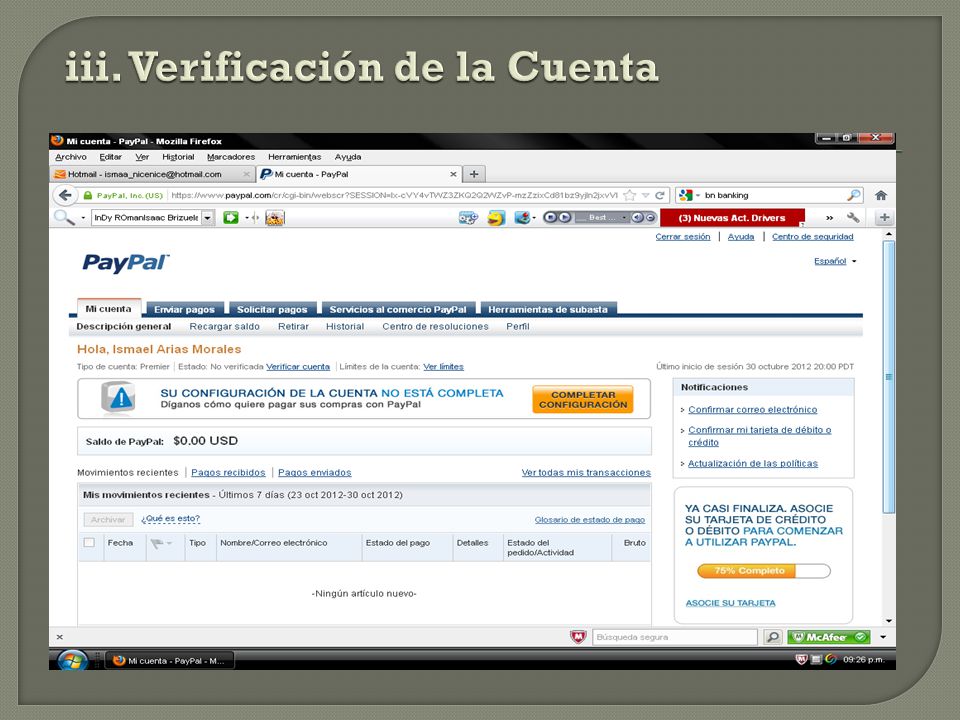Reload the page with the refresh icon
Screen dimensions: 960x720
[659, 195]
